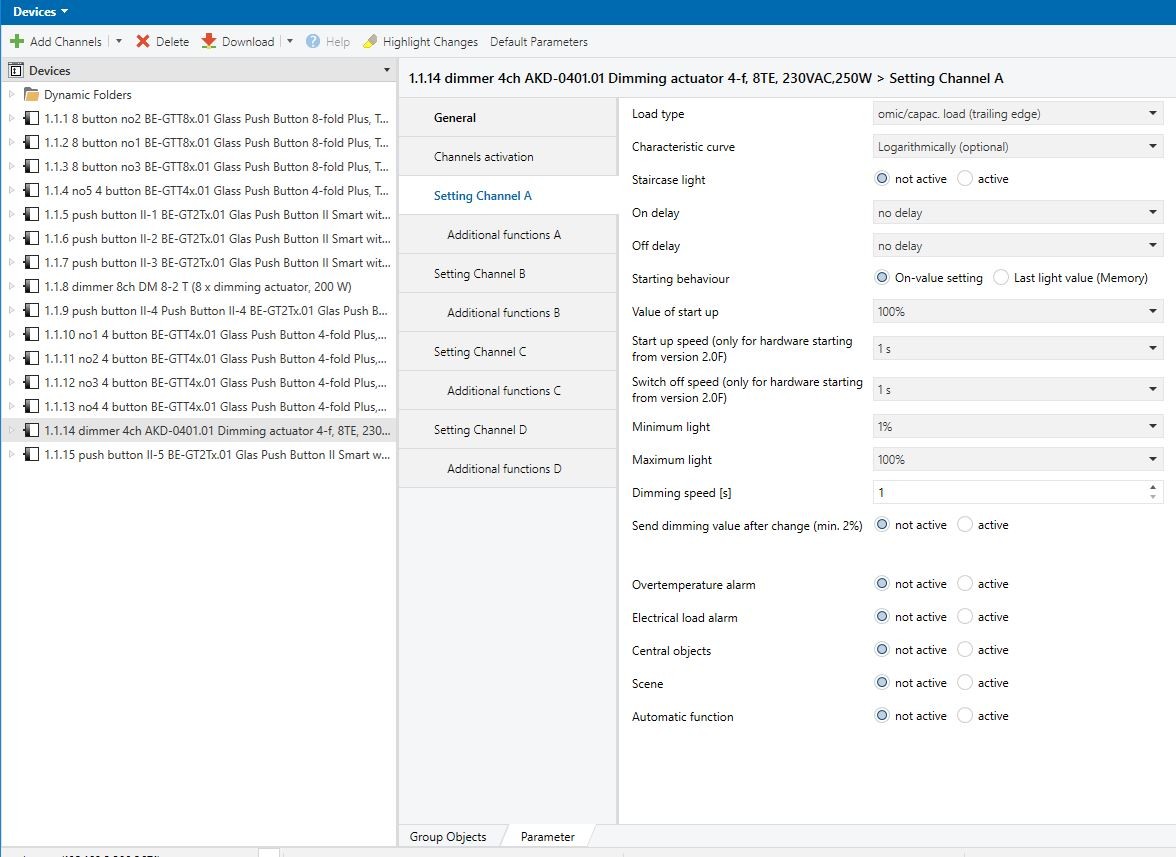Select Last light value (Memory) option
The image size is (1176, 857).
1001,278
